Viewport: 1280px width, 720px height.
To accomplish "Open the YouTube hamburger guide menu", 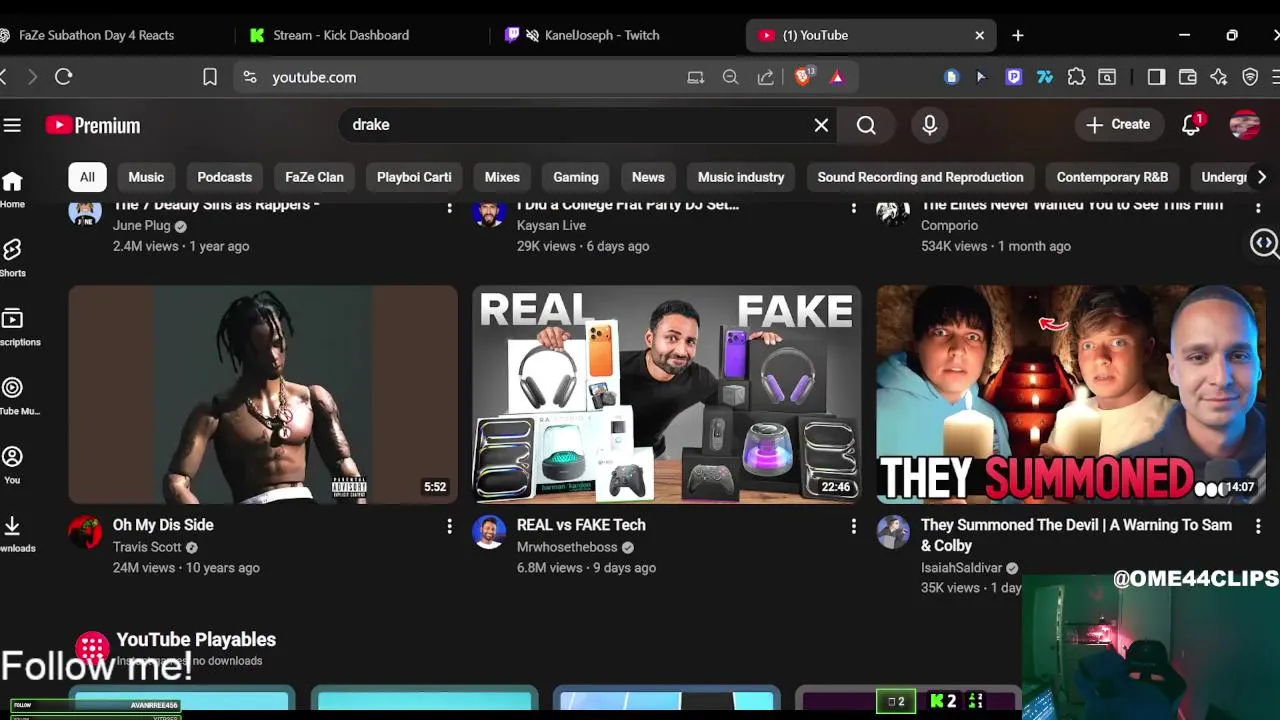I will pyautogui.click(x=12, y=125).
